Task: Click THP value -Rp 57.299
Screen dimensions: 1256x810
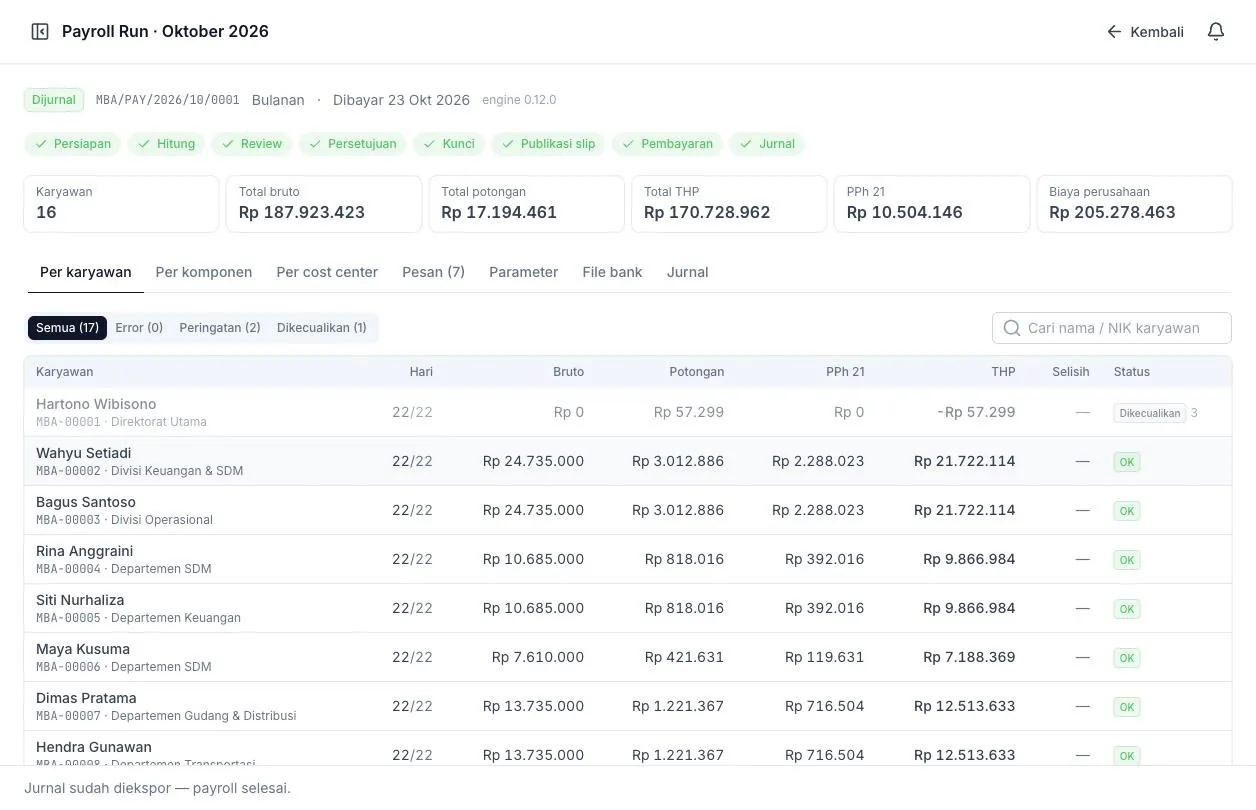Action: click(x=976, y=412)
